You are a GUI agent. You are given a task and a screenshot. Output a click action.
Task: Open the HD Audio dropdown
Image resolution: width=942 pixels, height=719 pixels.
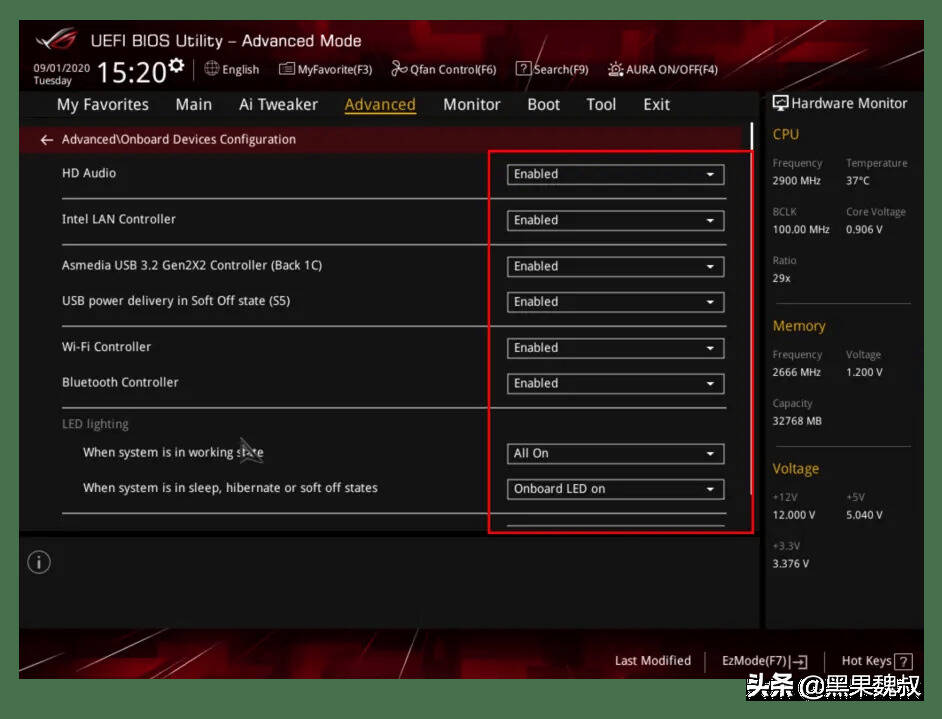615,174
